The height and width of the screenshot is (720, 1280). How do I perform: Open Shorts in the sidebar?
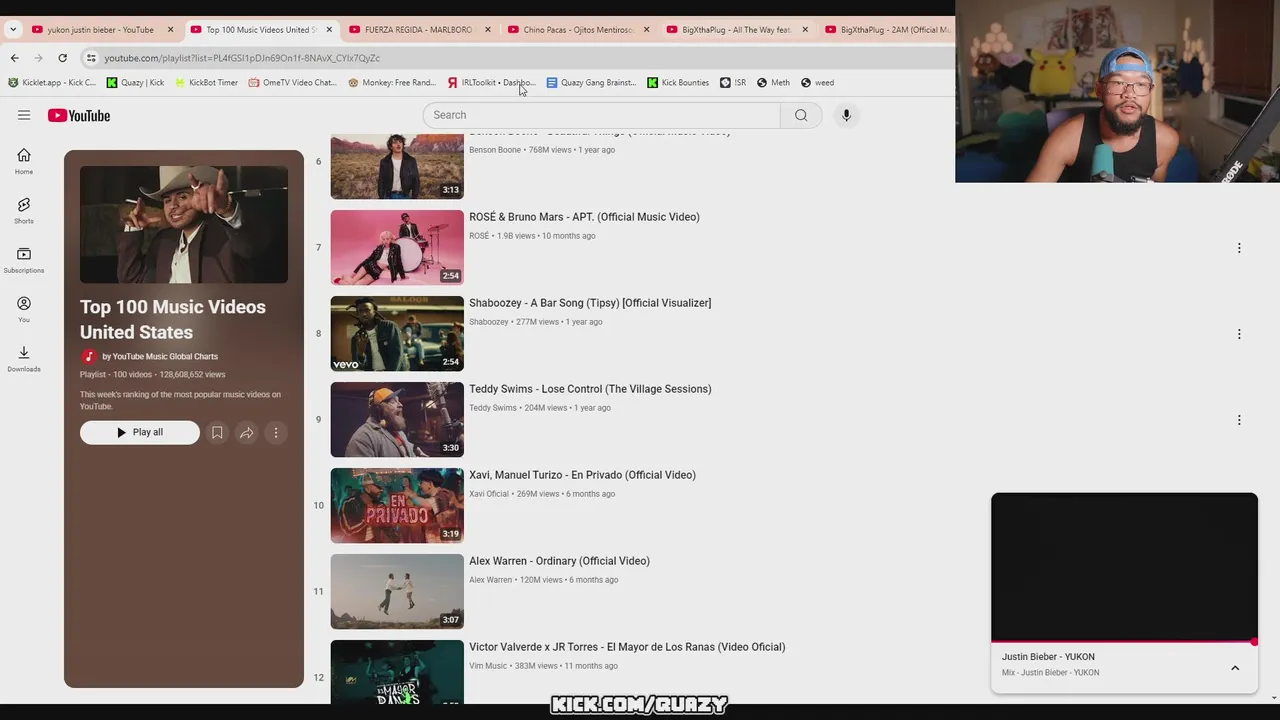pyautogui.click(x=24, y=210)
